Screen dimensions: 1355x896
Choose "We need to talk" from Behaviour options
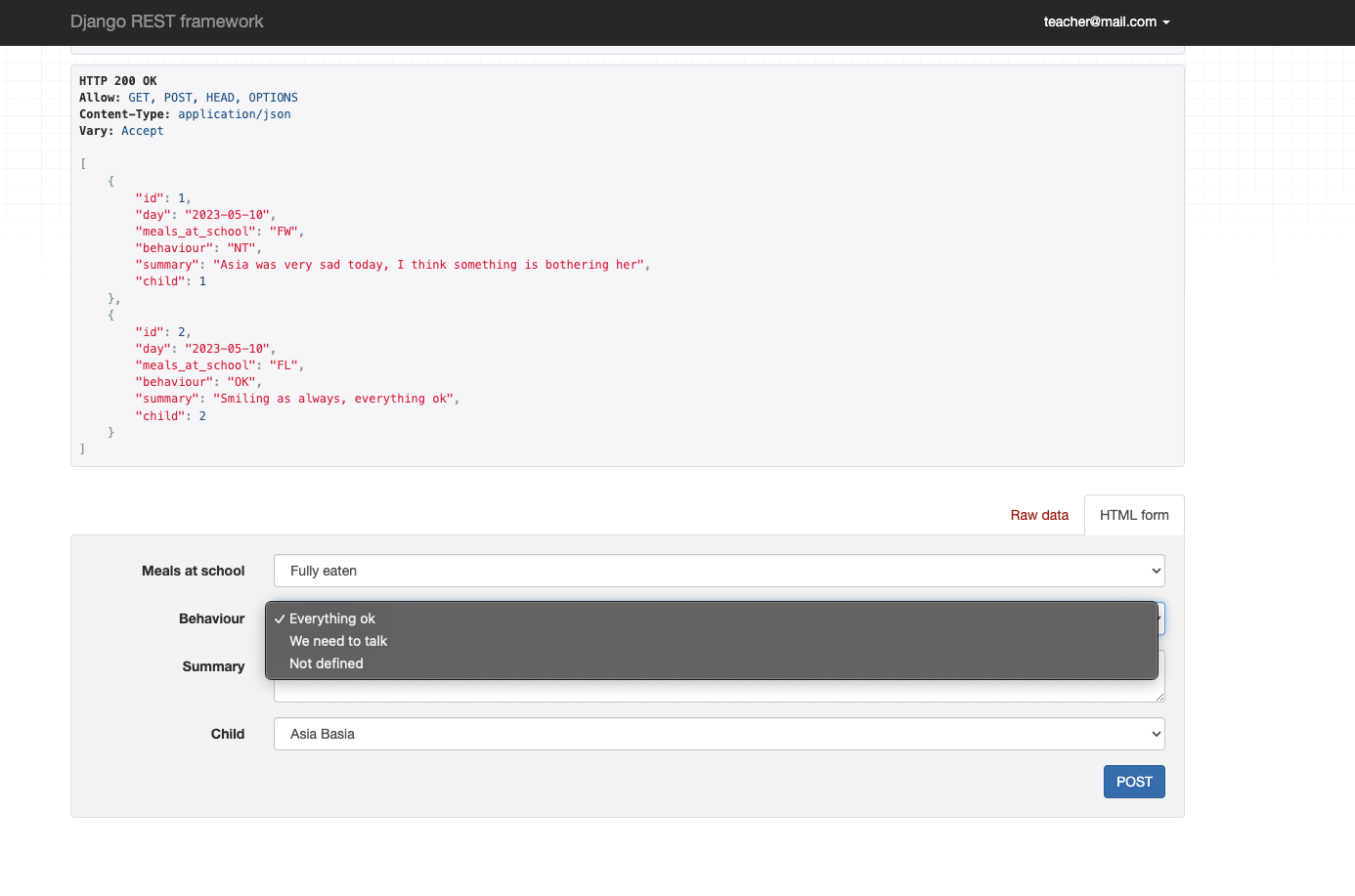(x=337, y=641)
